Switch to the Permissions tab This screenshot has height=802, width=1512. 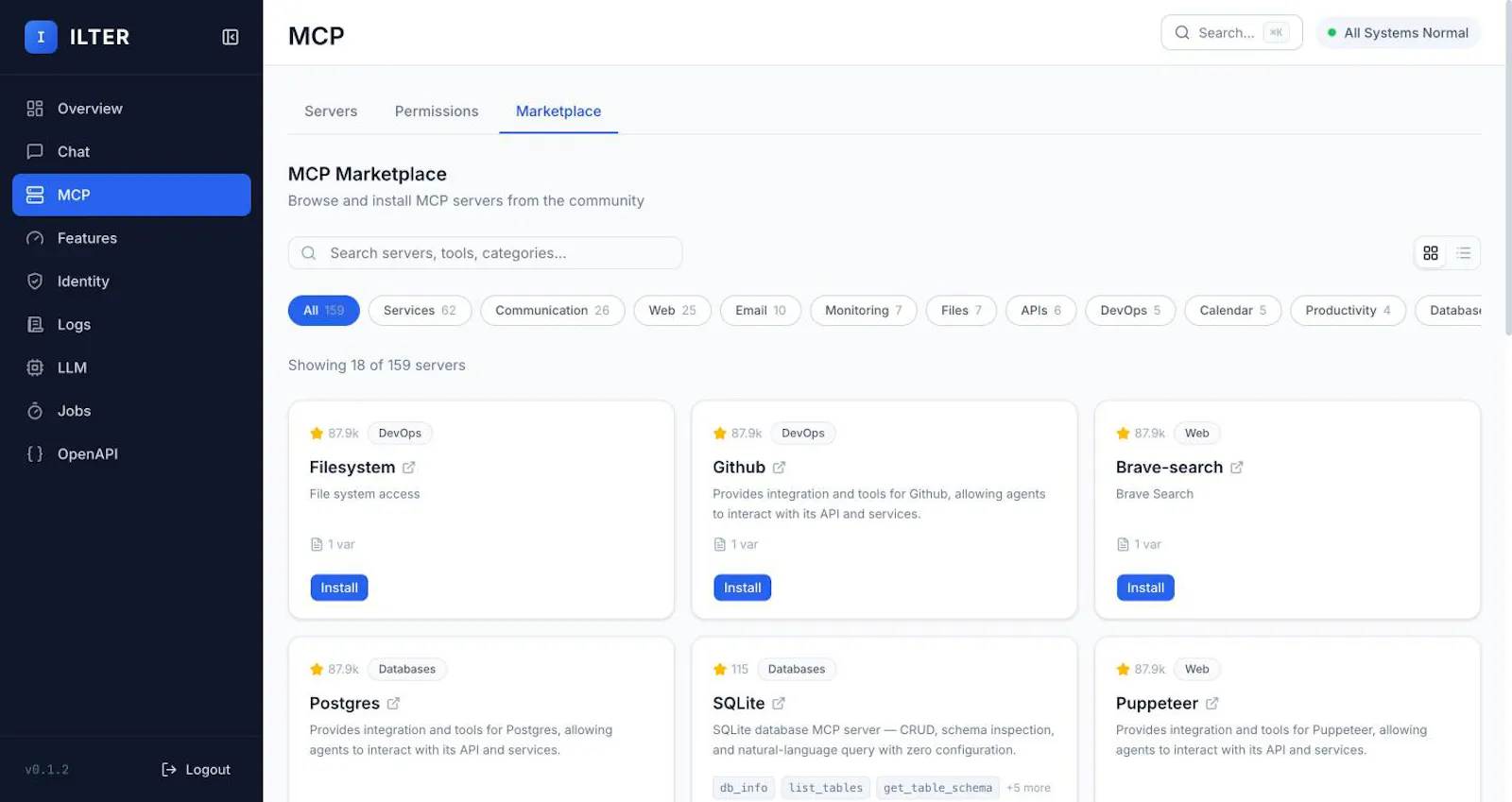(437, 111)
